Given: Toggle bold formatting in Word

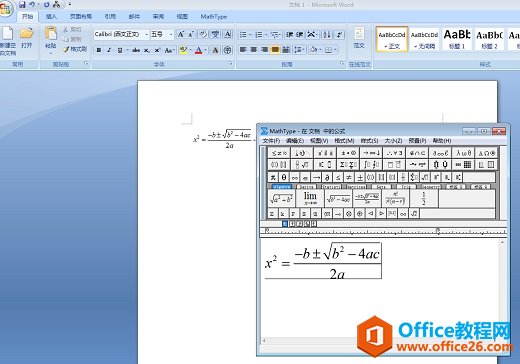Looking at the screenshot, I should [99, 50].
